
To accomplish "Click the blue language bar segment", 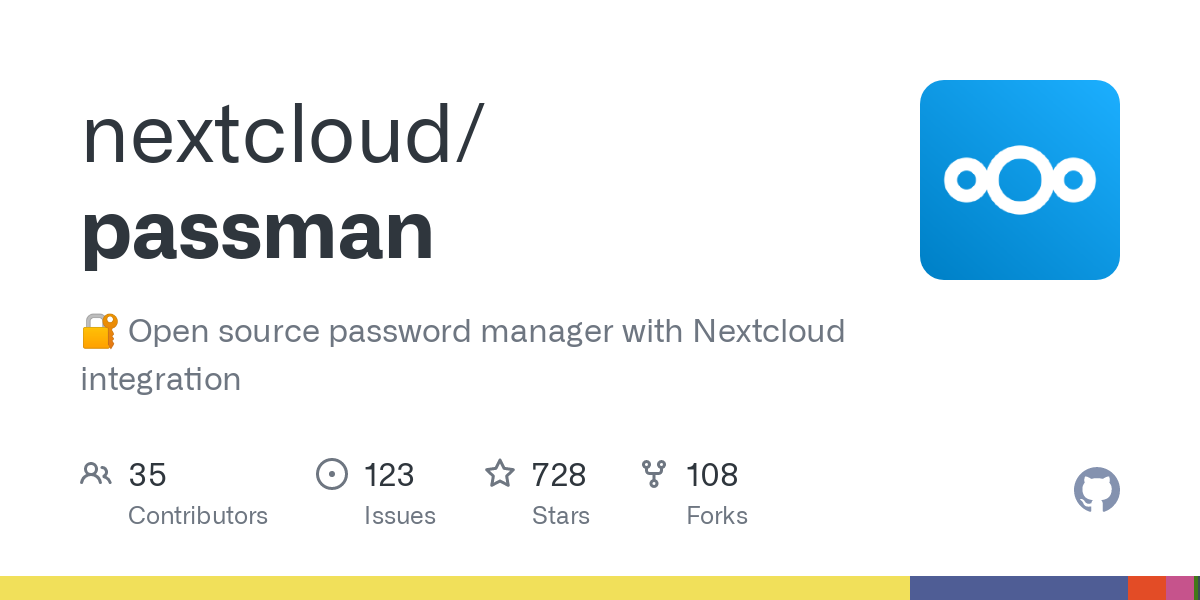I will pos(1018,588).
